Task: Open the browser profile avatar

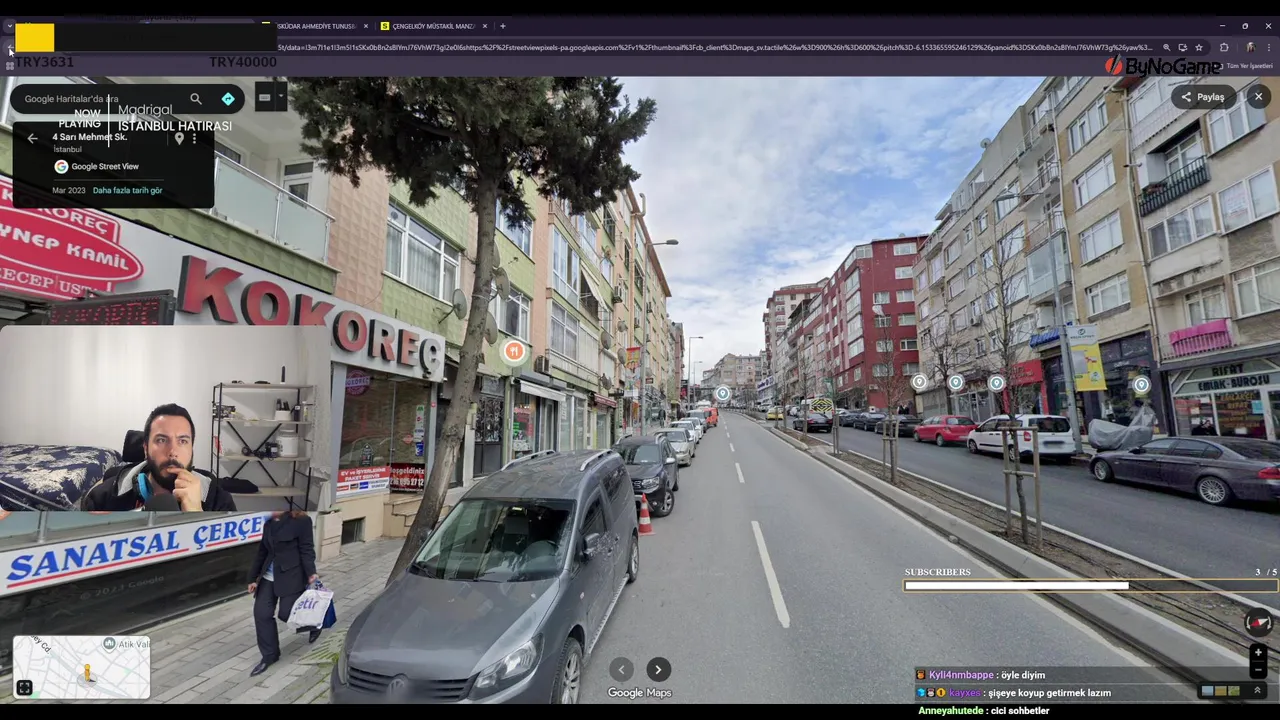Action: coord(1250,47)
